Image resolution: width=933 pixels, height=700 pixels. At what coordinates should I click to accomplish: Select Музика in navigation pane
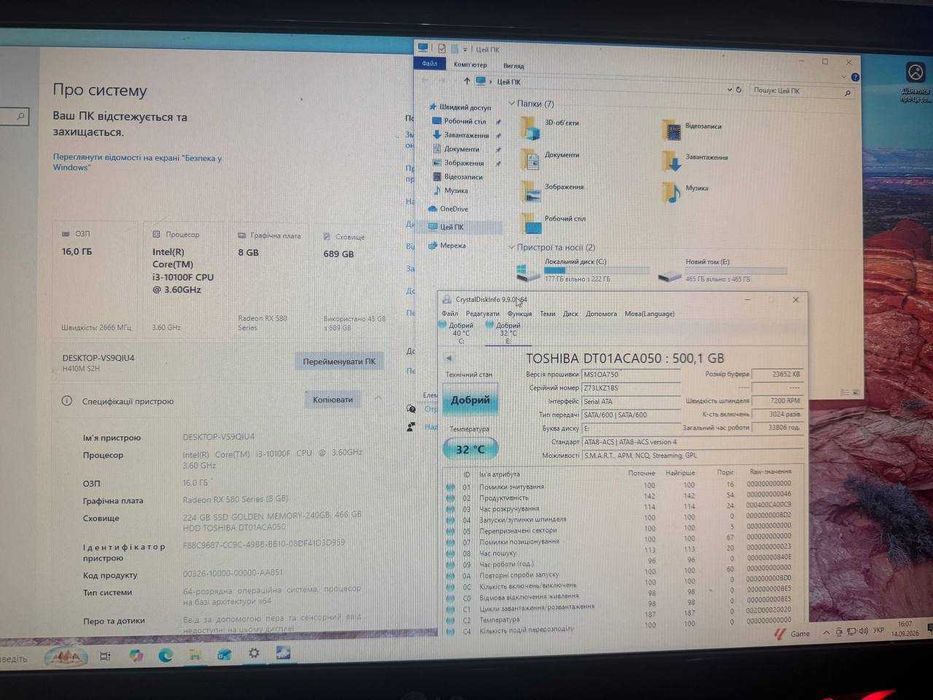click(x=450, y=190)
